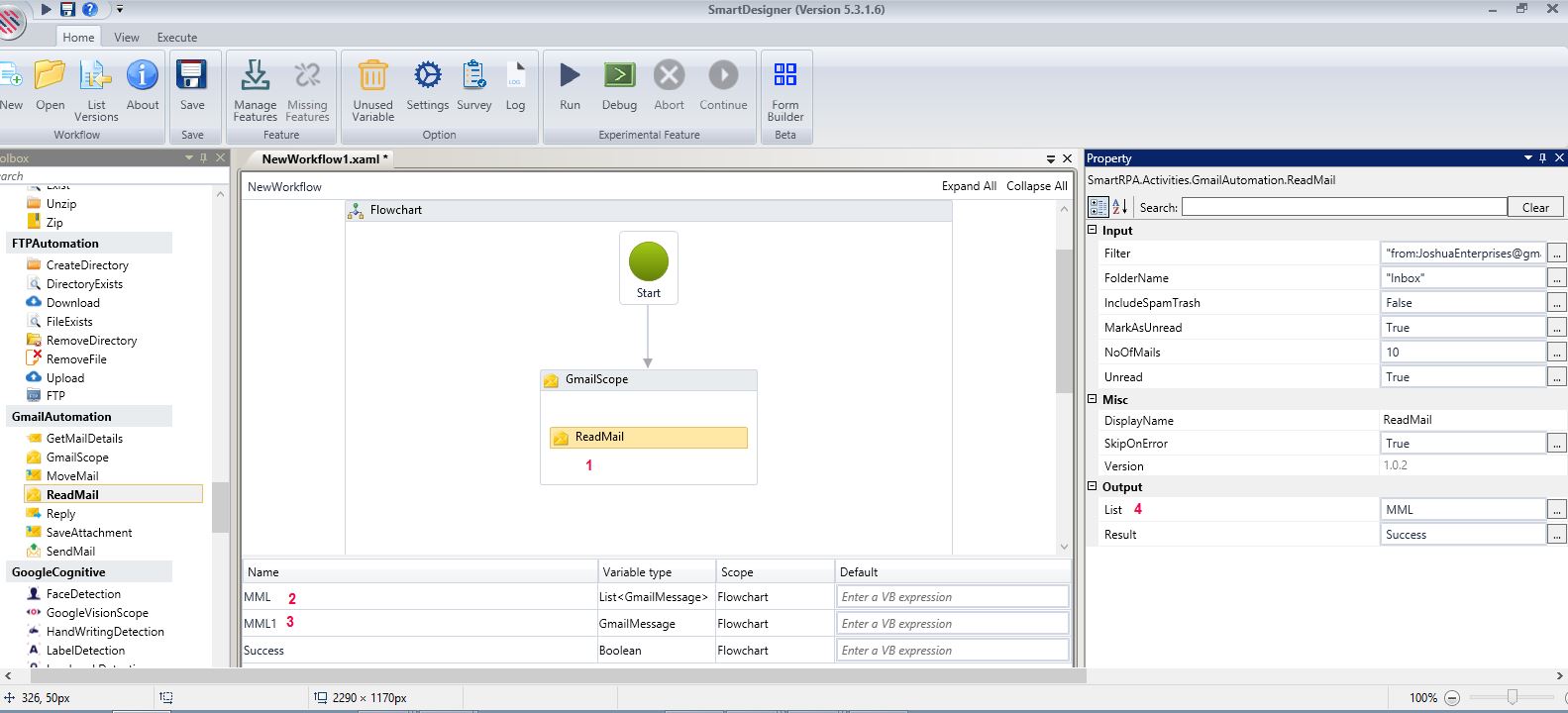This screenshot has height=713, width=1568.
Task: Switch to categorized property view
Action: pos(1098,207)
